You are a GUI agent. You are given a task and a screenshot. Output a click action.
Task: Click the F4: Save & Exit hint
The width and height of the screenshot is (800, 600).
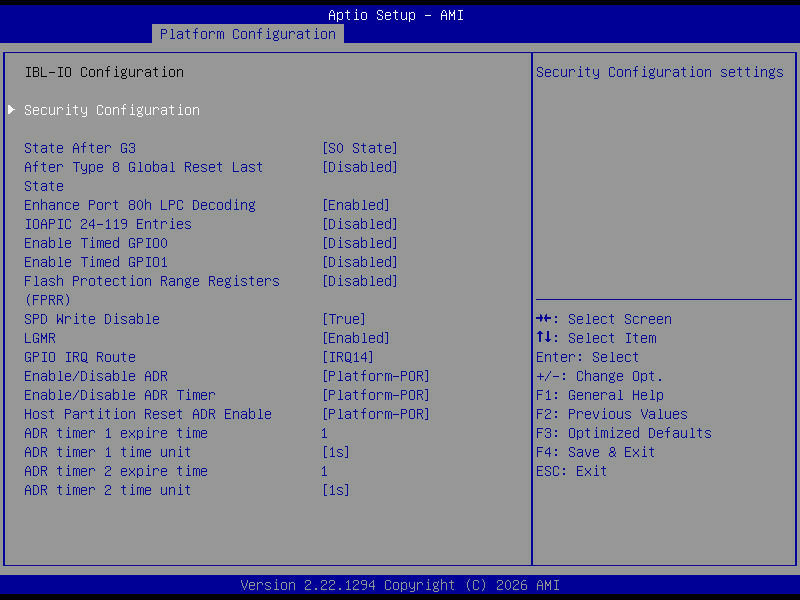click(x=595, y=452)
